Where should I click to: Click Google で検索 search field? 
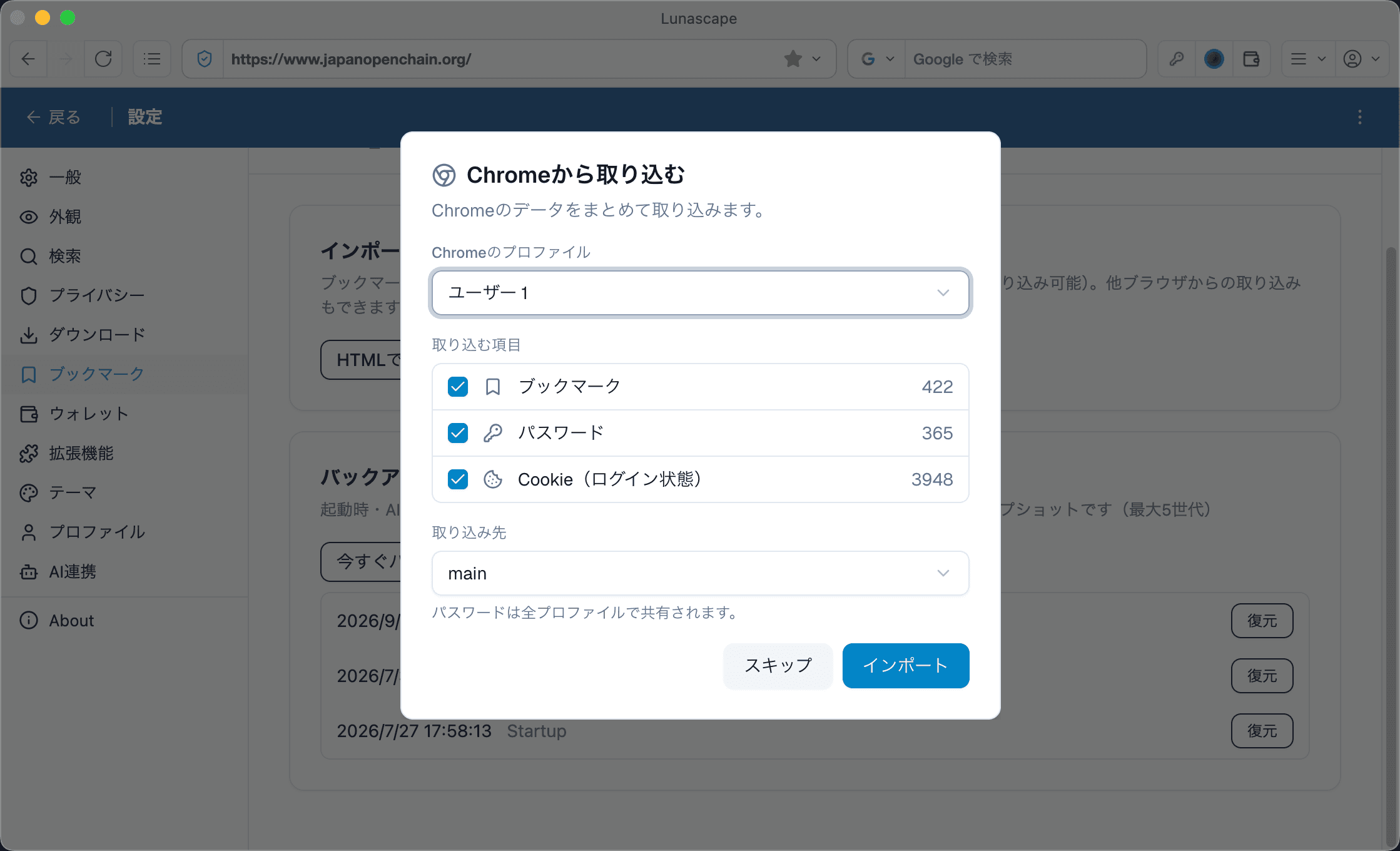point(1025,59)
